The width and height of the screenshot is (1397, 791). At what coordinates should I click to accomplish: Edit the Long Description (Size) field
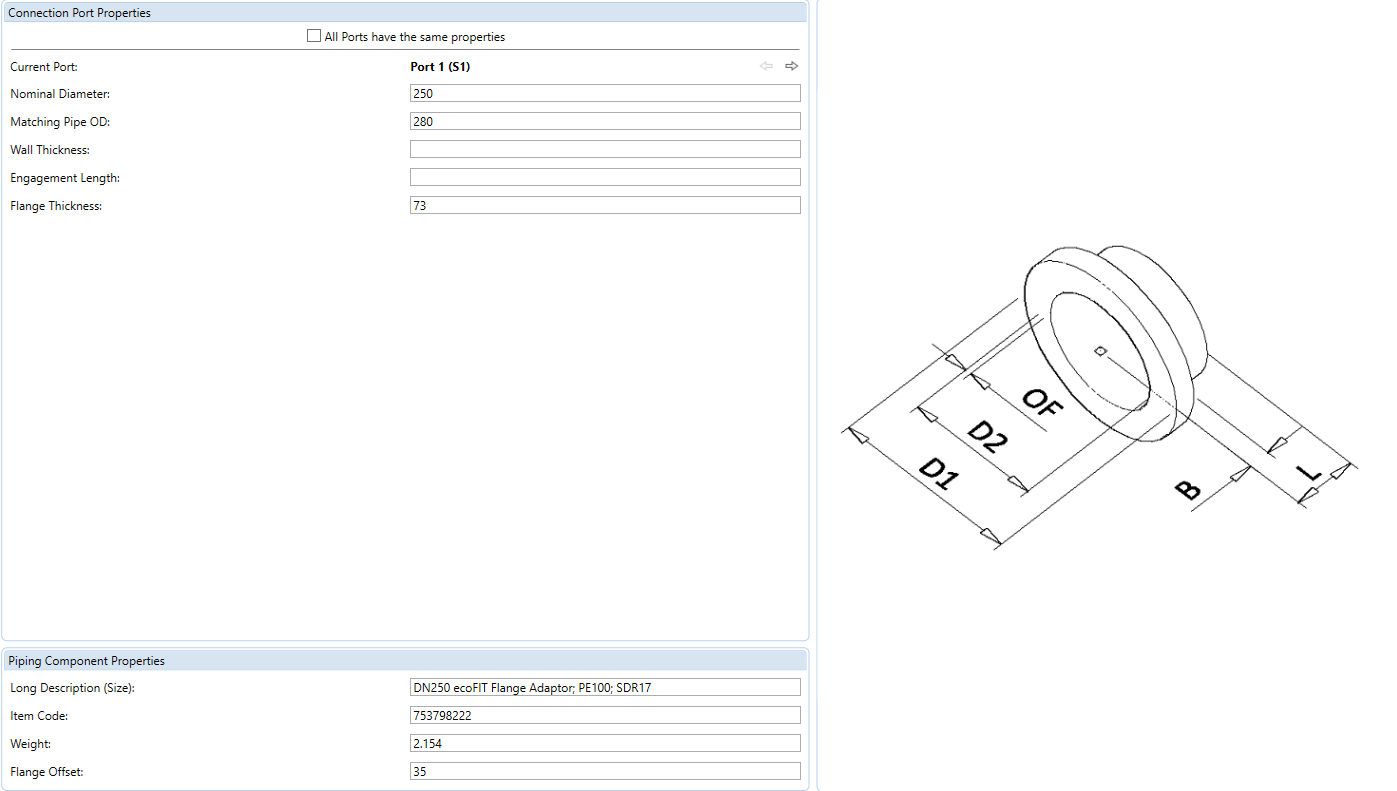tap(605, 687)
